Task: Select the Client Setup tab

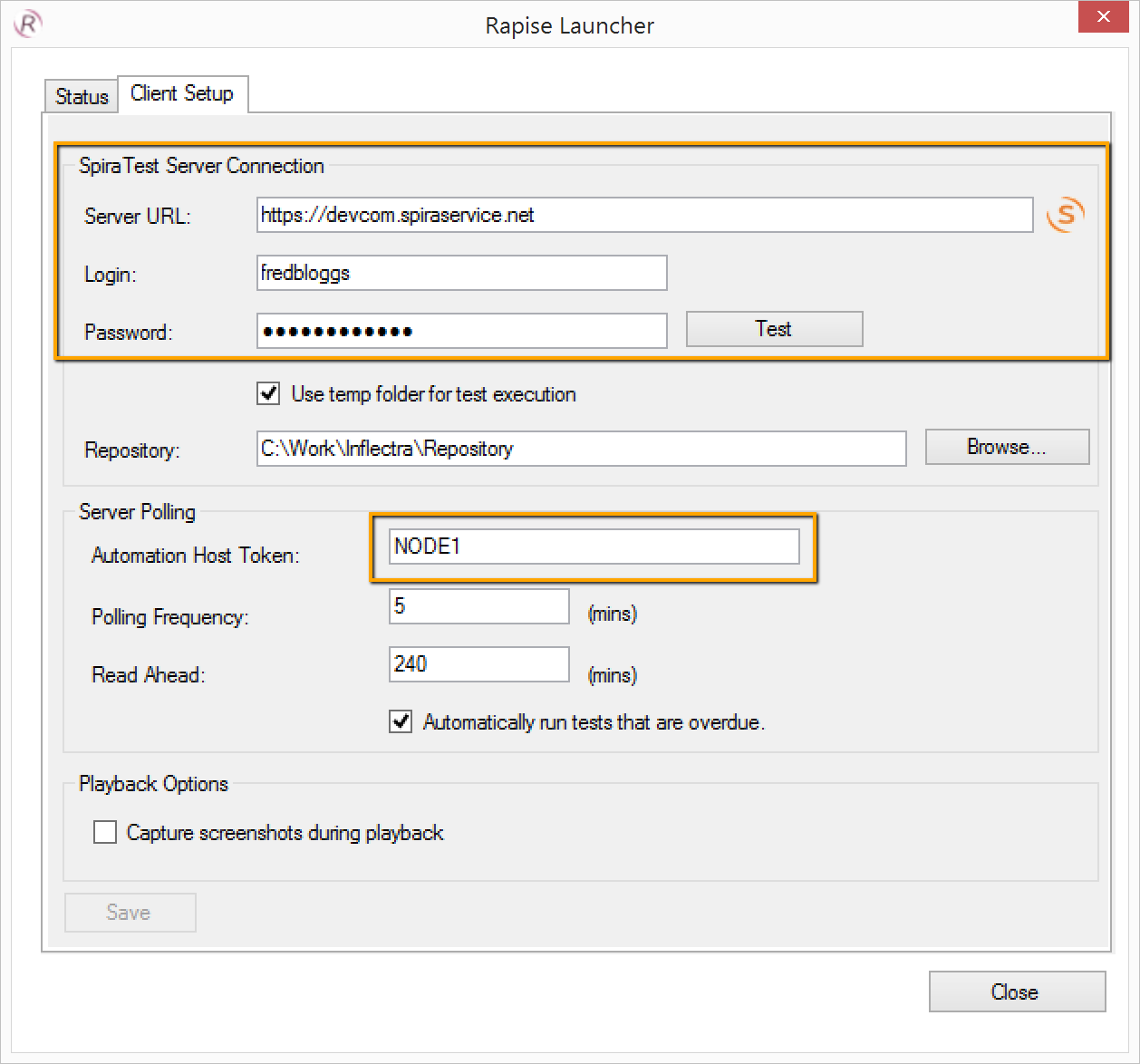Action: (182, 93)
